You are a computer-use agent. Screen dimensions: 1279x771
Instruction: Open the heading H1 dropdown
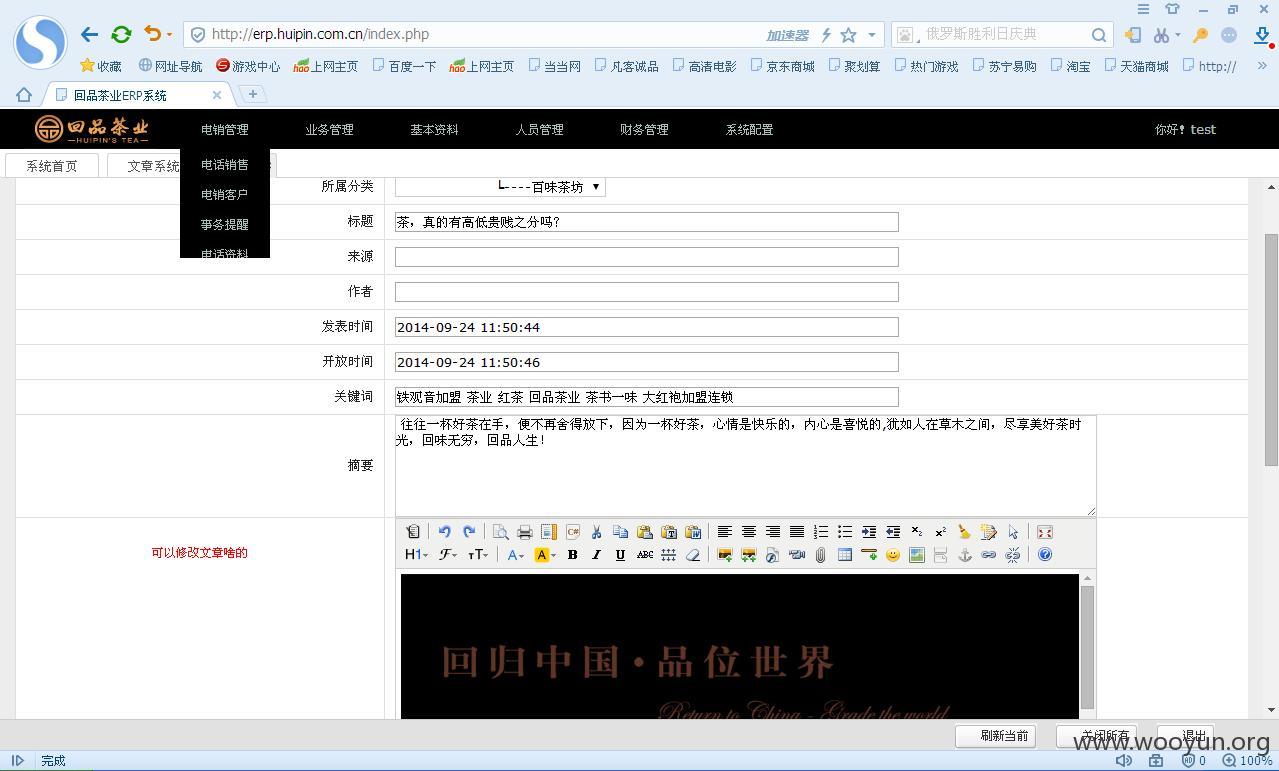[416, 555]
